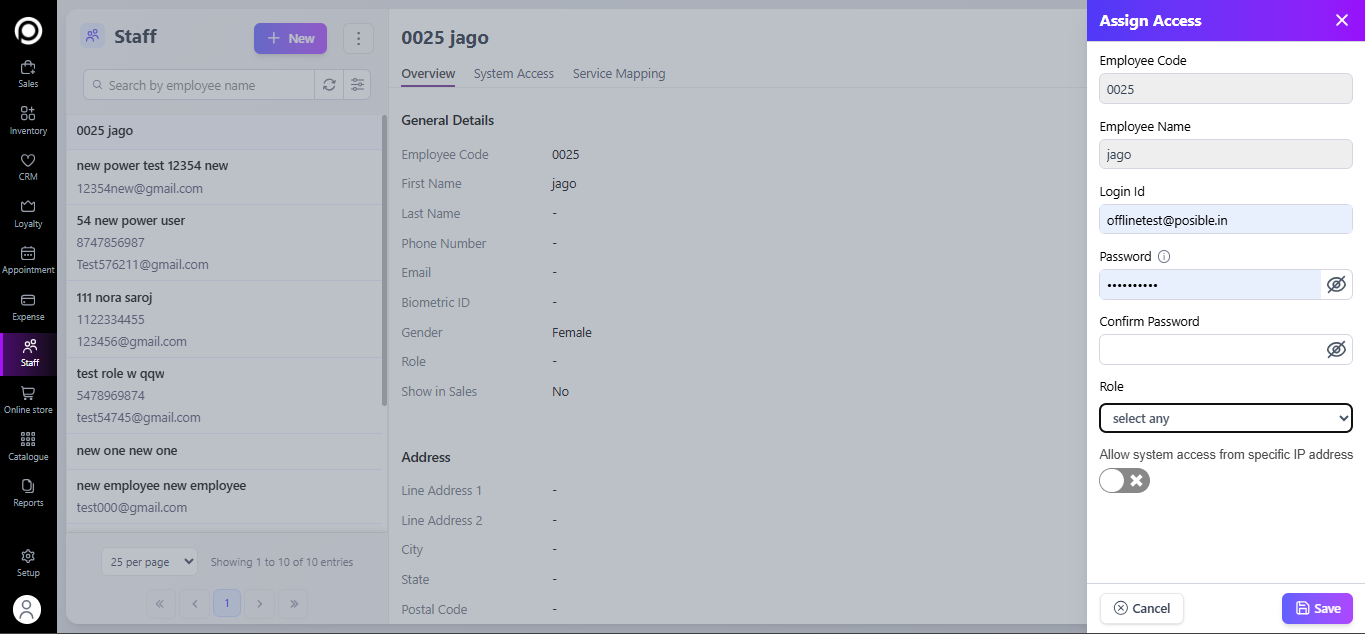Open the three-dot more options menu

358,38
